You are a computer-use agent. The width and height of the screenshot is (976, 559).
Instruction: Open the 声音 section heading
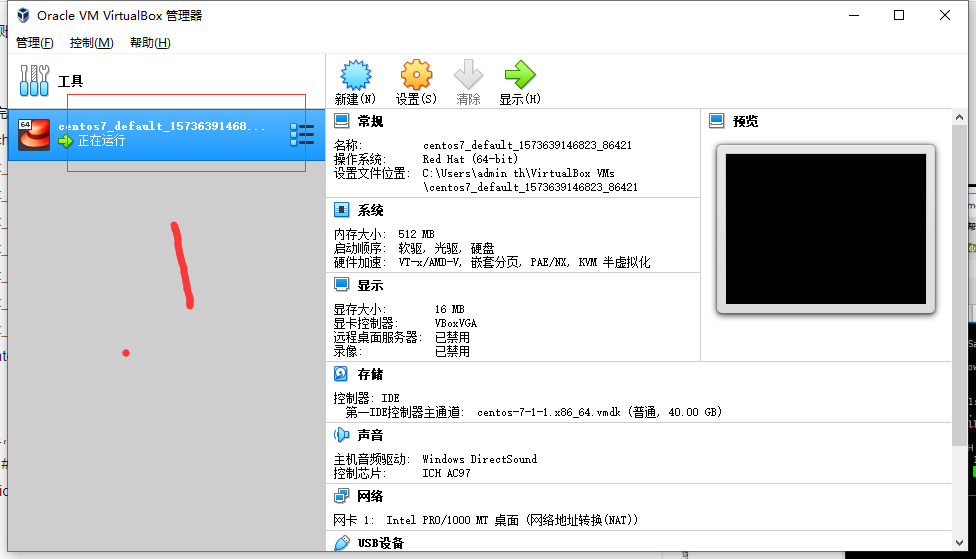pos(370,435)
